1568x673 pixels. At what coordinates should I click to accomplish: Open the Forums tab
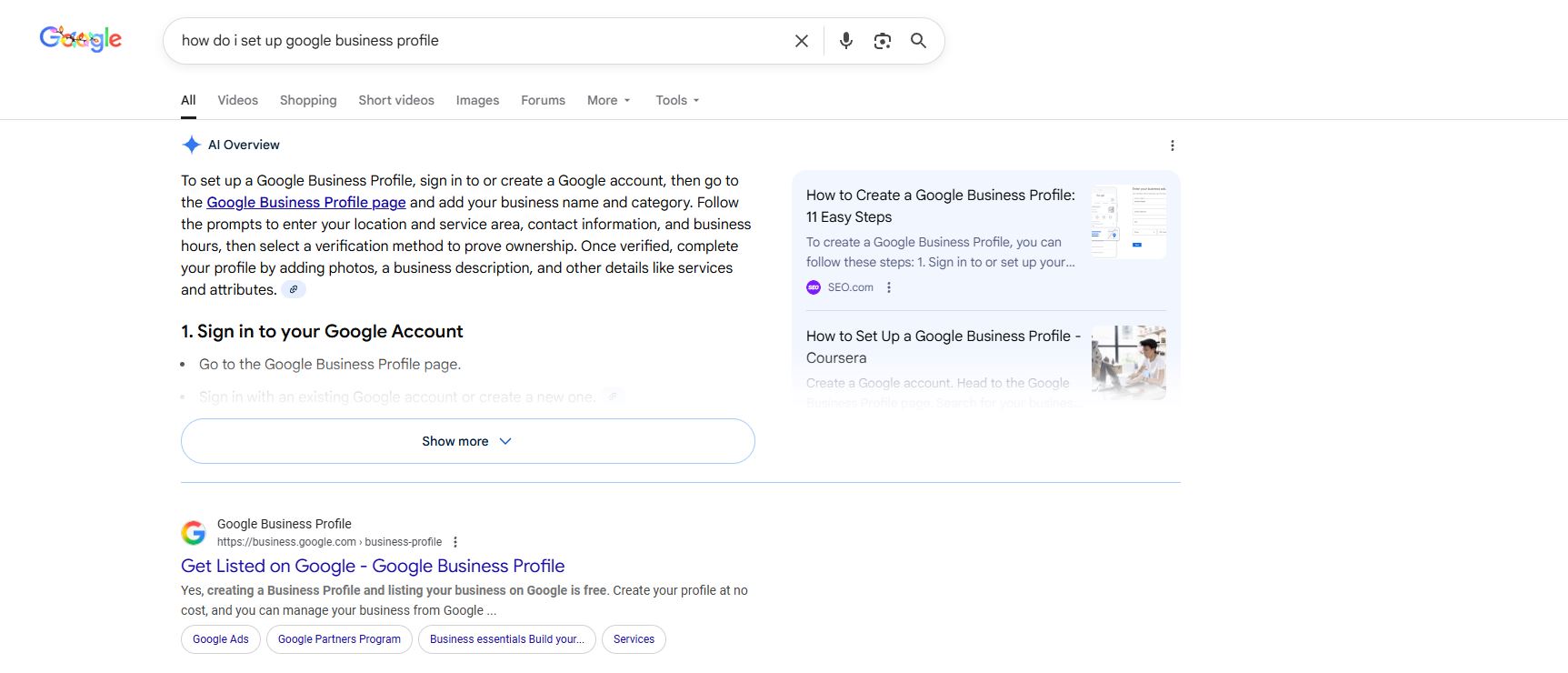[543, 100]
